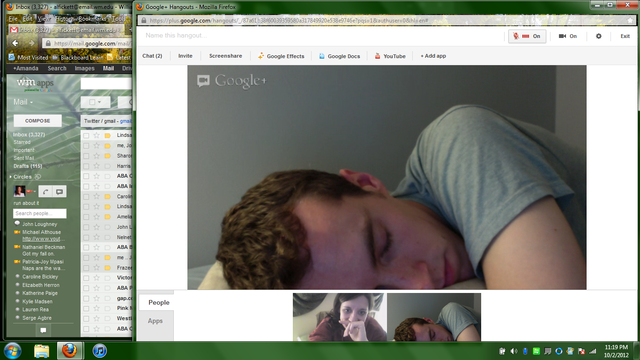
Task: Toggle importance marker on the Caroline email
Action: tap(107, 196)
